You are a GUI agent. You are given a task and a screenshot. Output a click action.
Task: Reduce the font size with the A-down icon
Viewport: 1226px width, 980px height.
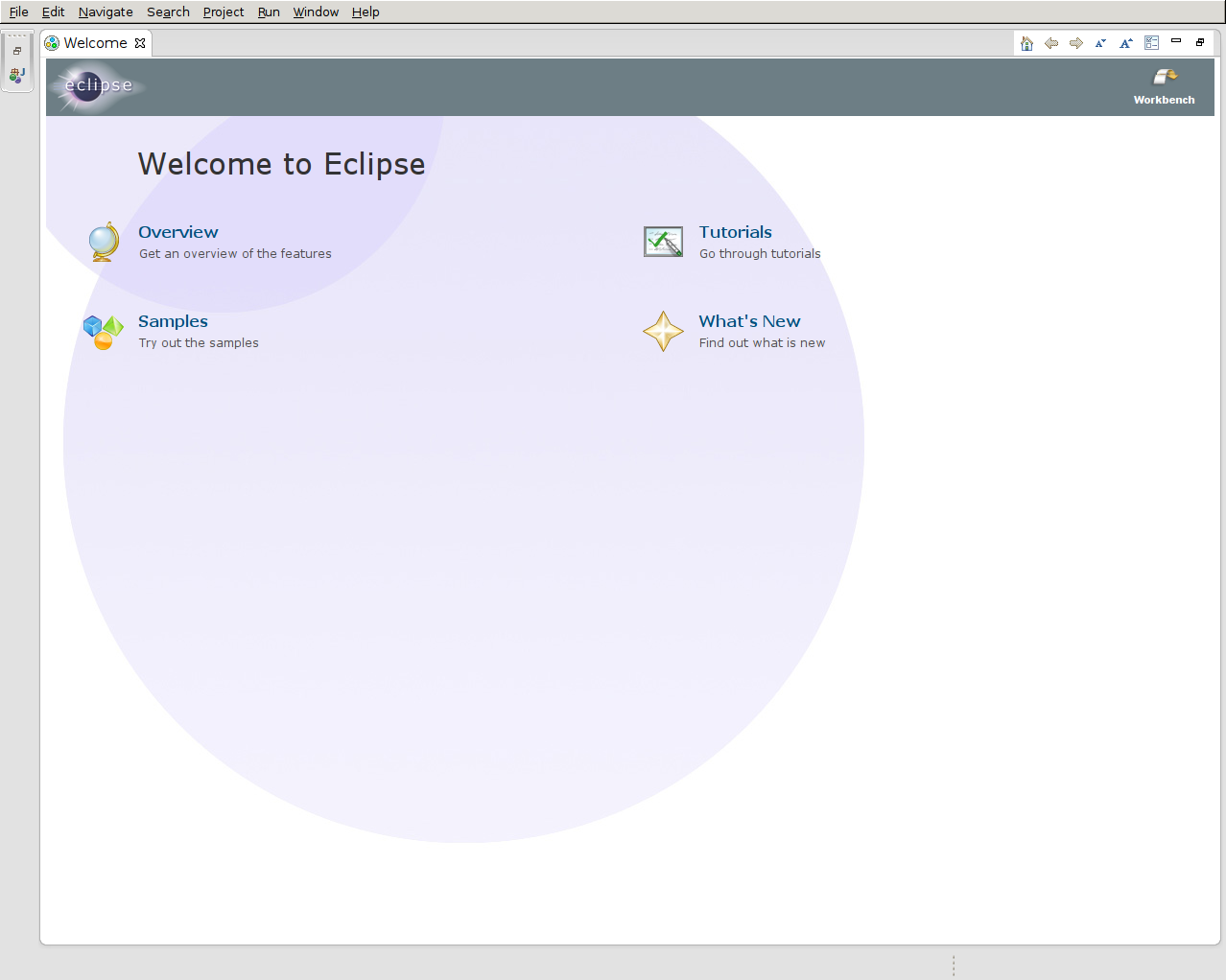(1101, 43)
